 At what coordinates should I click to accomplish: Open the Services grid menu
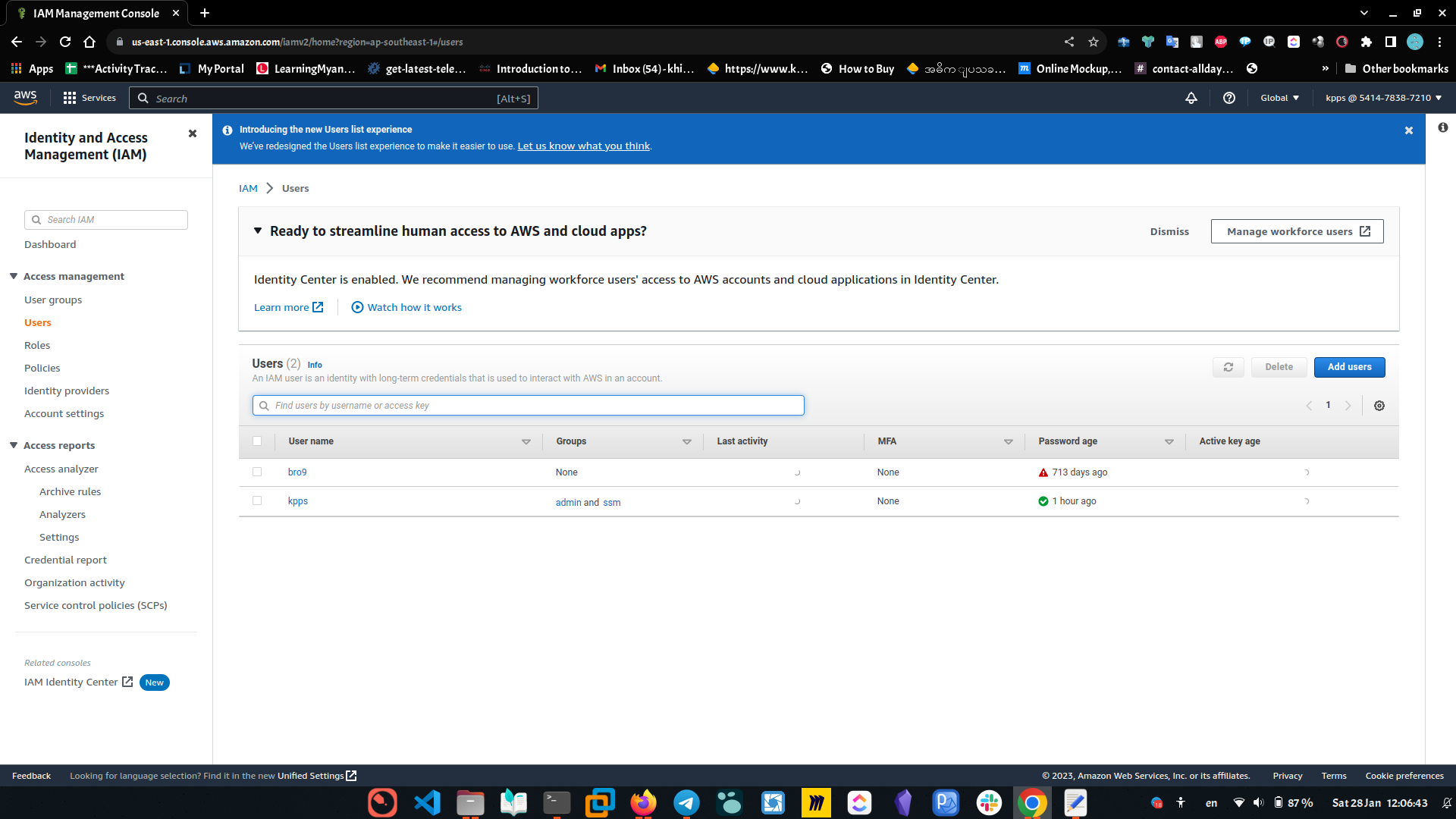(x=89, y=98)
